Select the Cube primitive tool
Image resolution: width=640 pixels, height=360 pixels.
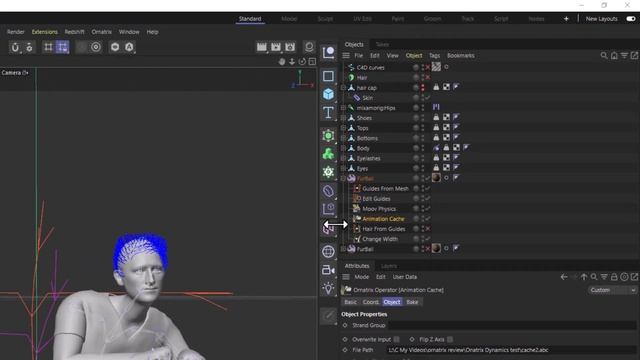(x=328, y=94)
